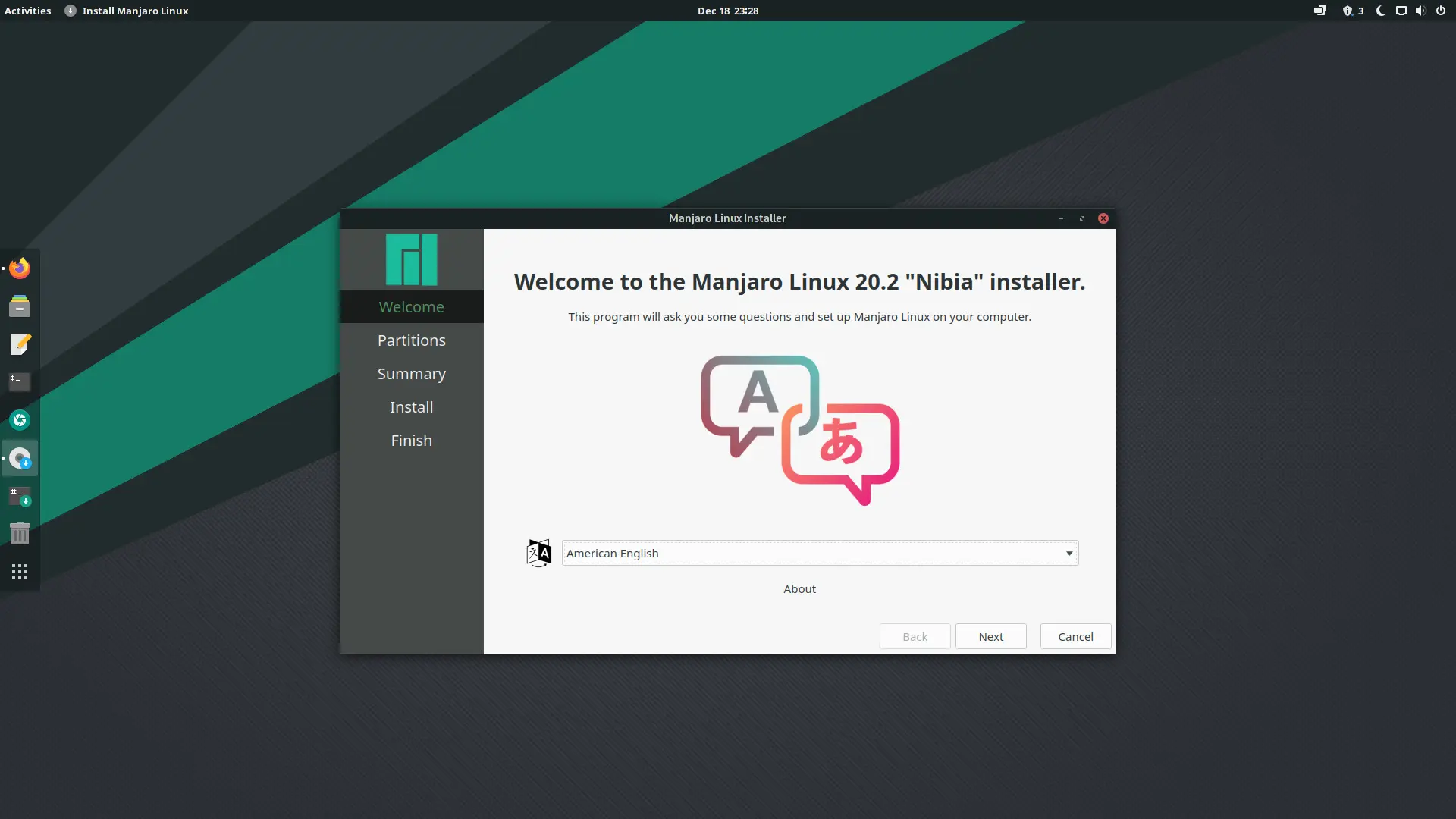Open the terminal installer icon in dock

(20, 496)
